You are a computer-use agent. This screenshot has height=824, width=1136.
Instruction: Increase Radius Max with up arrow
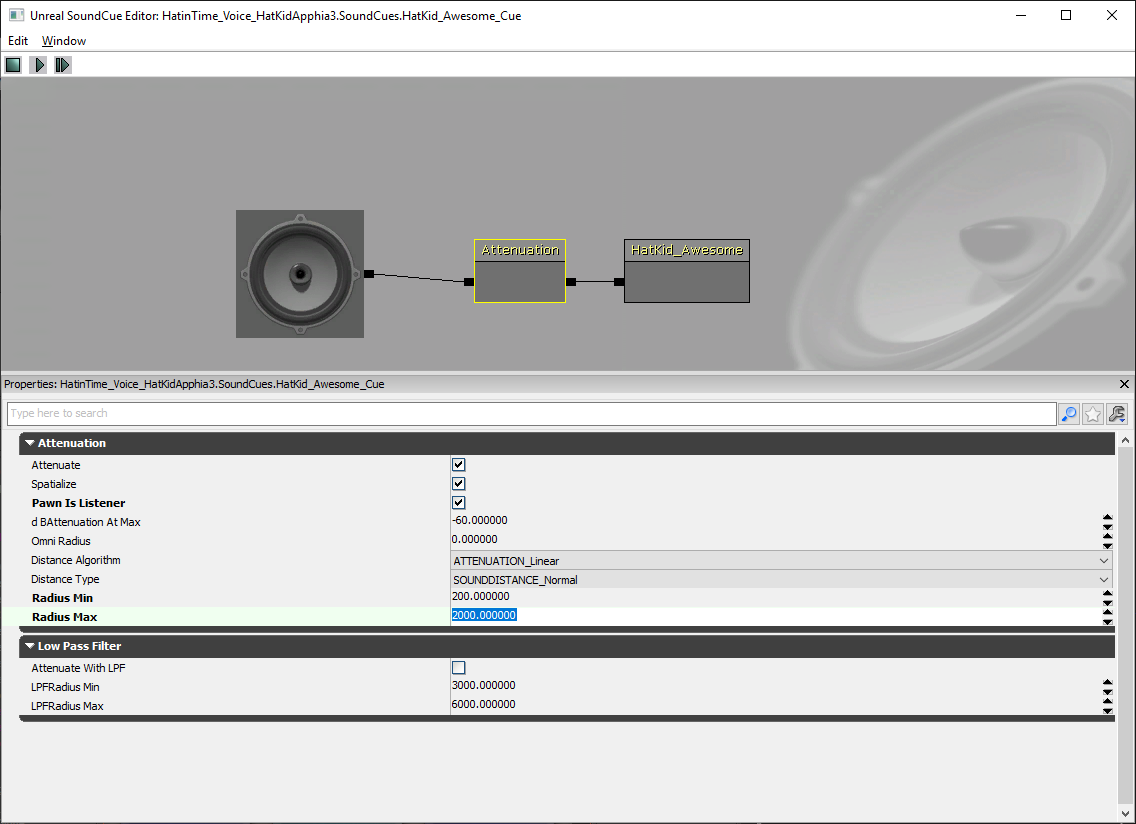[1108, 612]
